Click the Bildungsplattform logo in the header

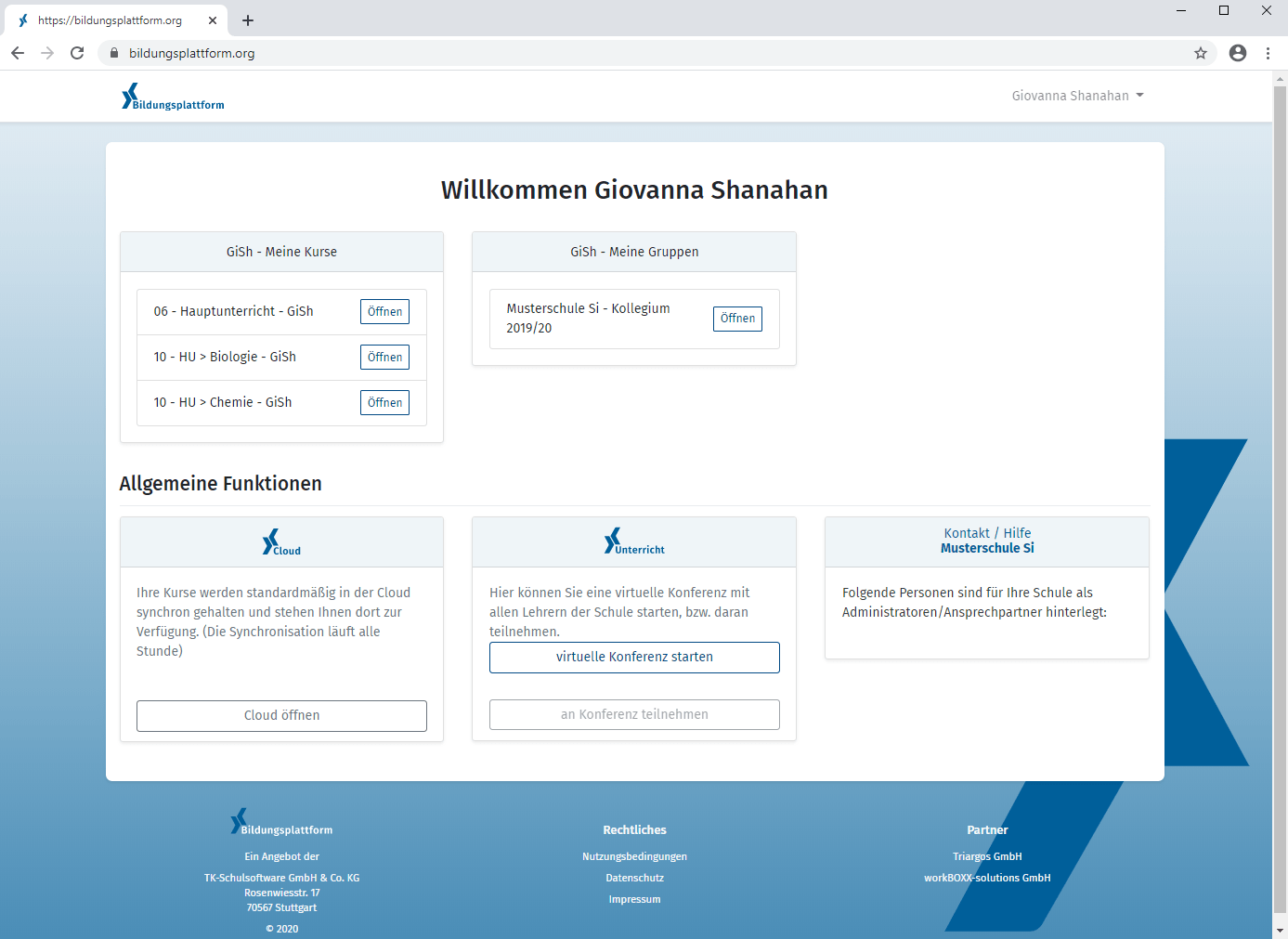click(x=172, y=96)
